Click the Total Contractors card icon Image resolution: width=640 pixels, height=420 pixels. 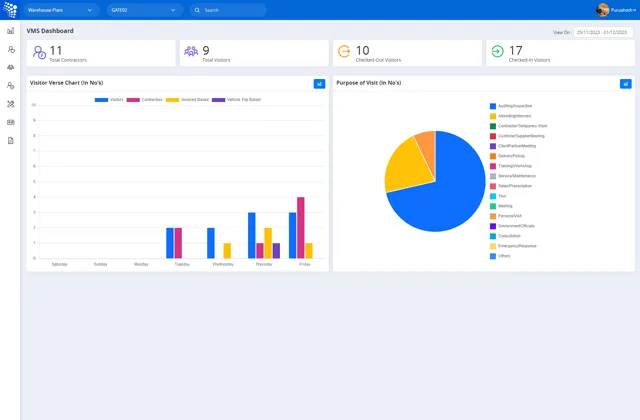click(x=39, y=53)
